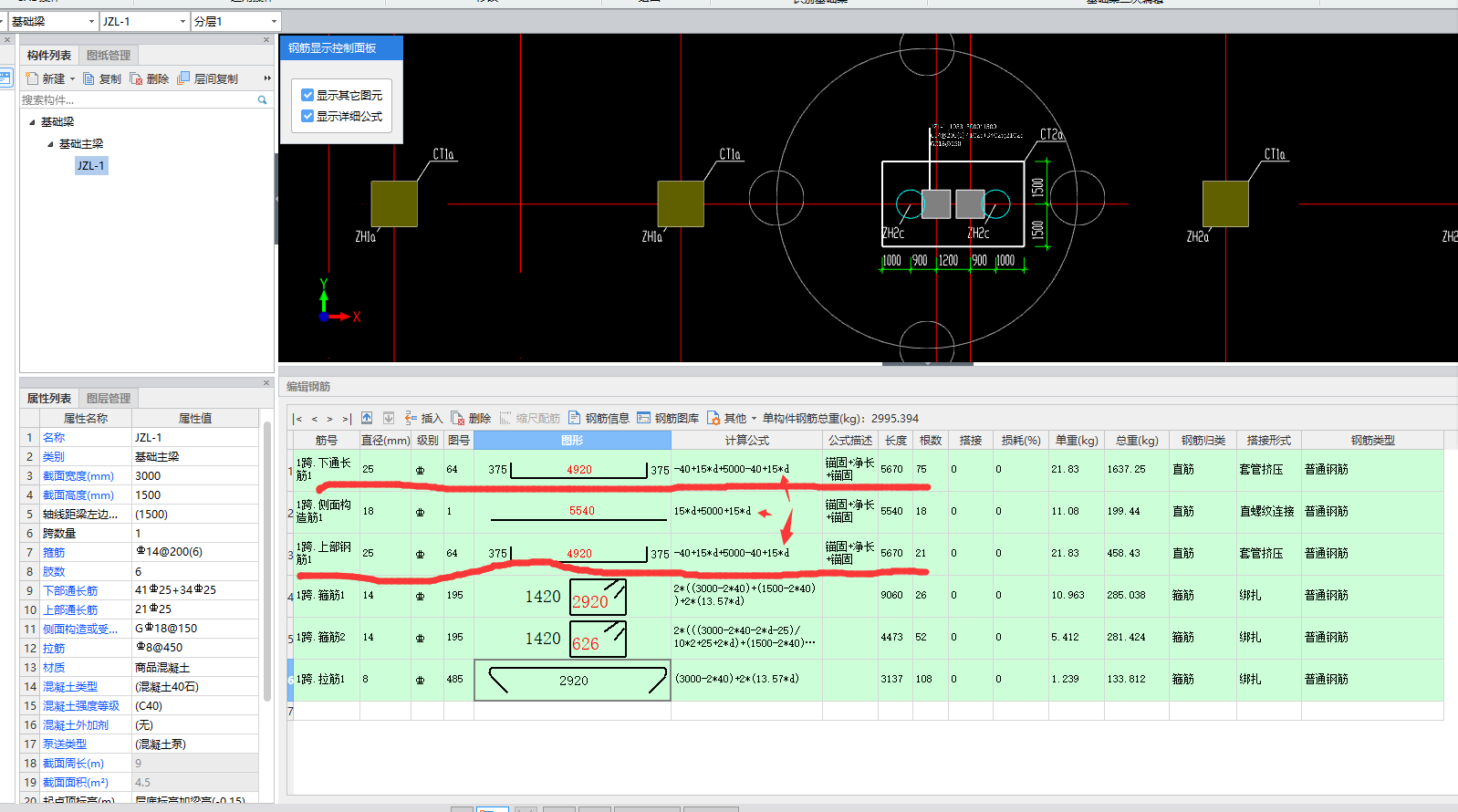
Task: Toggle 显示详细公式 checkbox
Action: (x=307, y=116)
